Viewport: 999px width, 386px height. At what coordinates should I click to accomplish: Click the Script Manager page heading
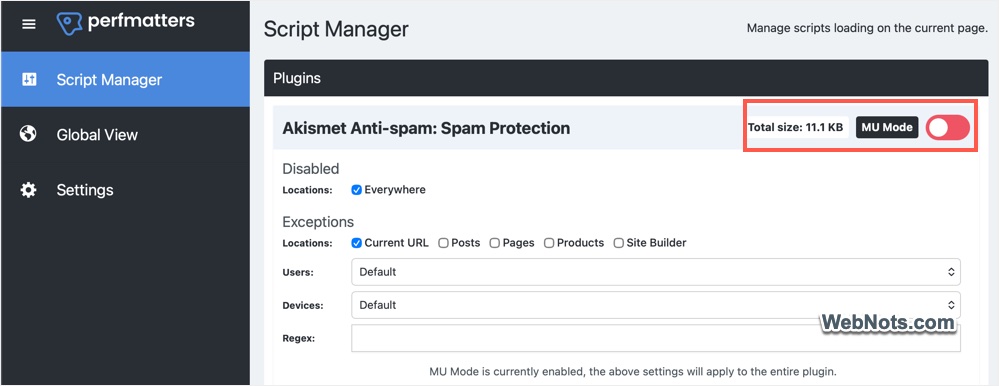tap(336, 29)
